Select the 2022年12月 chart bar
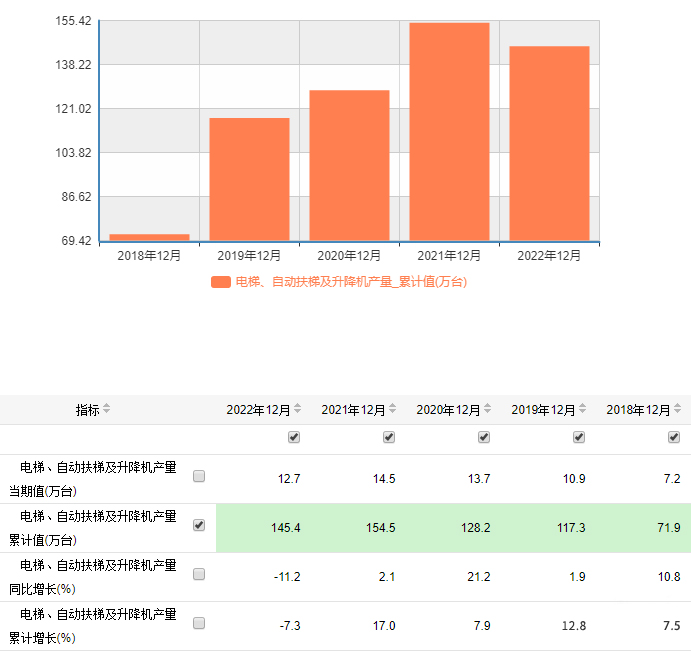Viewport: 691px width, 651px height. tap(550, 143)
